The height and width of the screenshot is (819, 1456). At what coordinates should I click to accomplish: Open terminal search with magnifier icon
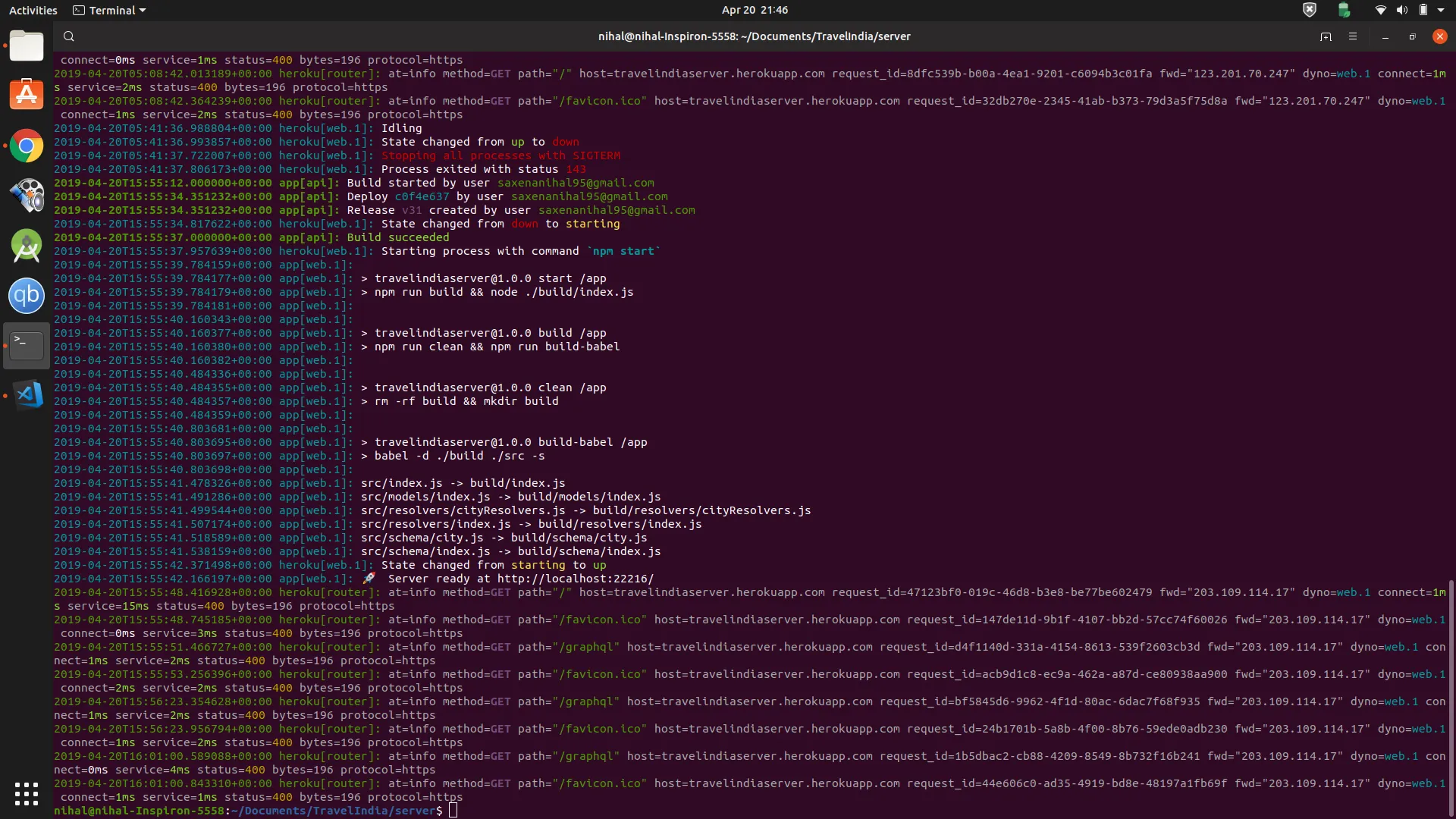pos(69,36)
